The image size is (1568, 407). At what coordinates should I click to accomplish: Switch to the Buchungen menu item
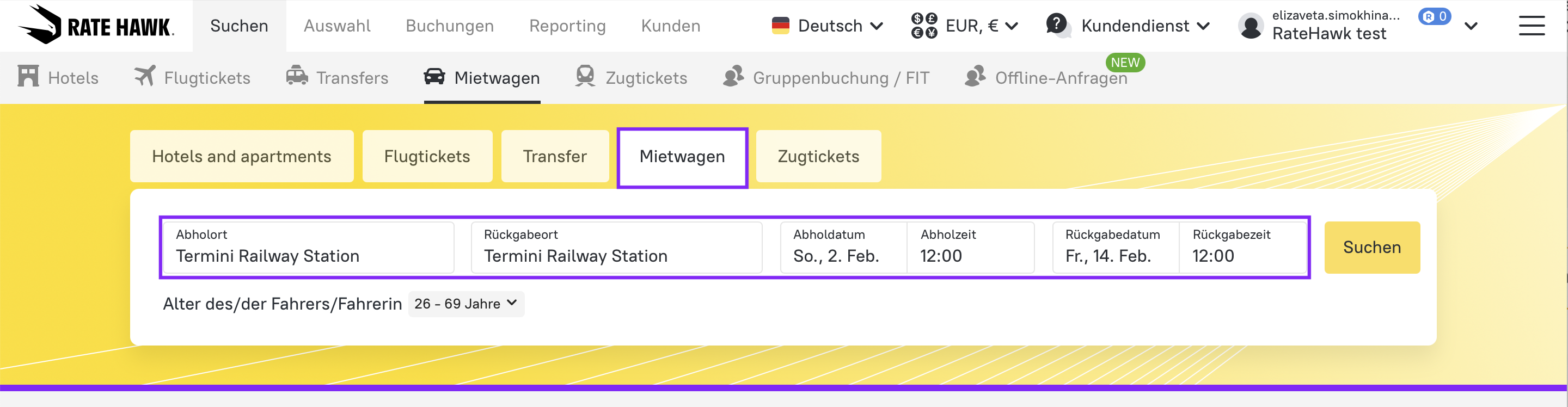449,26
